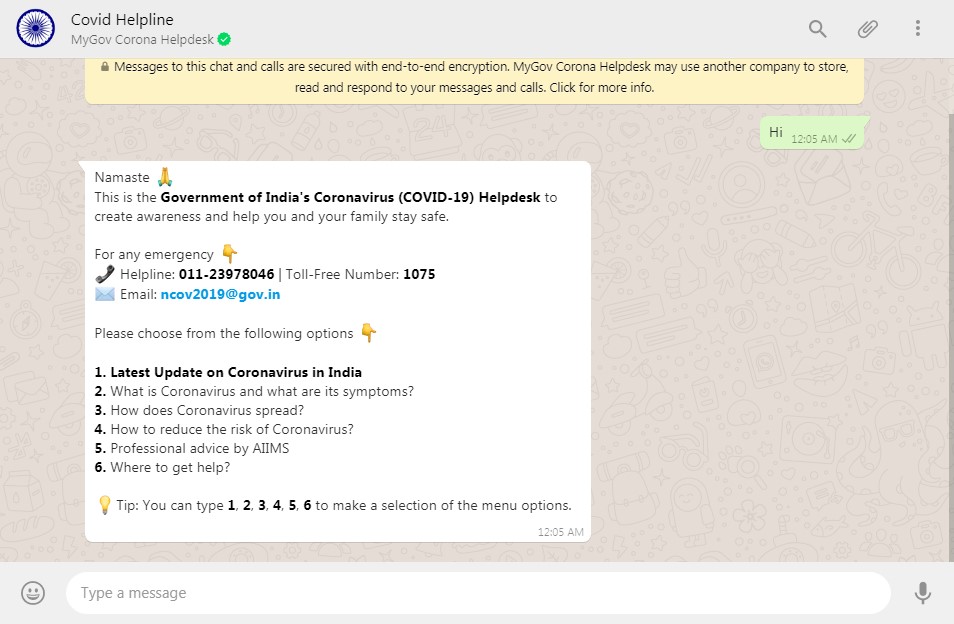Screen dimensions: 954x624
Task: Click the Covid Helpline chat title
Action: (x=122, y=19)
